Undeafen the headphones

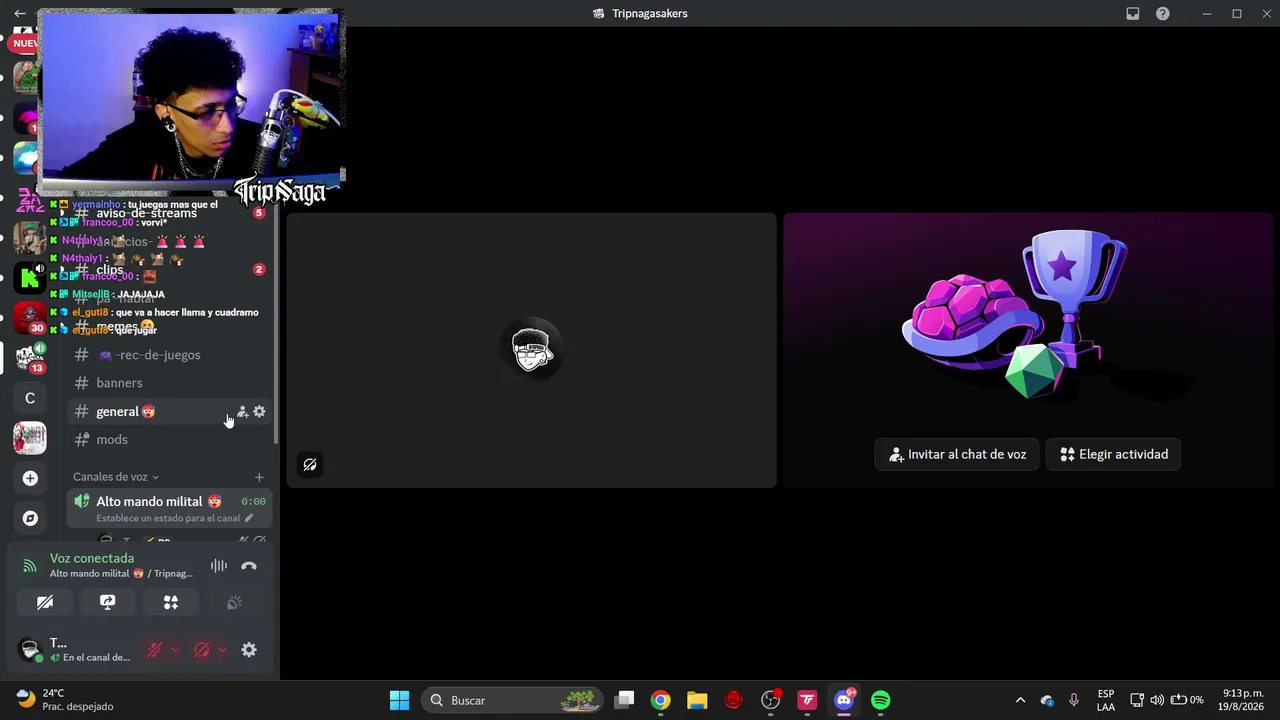(x=201, y=650)
